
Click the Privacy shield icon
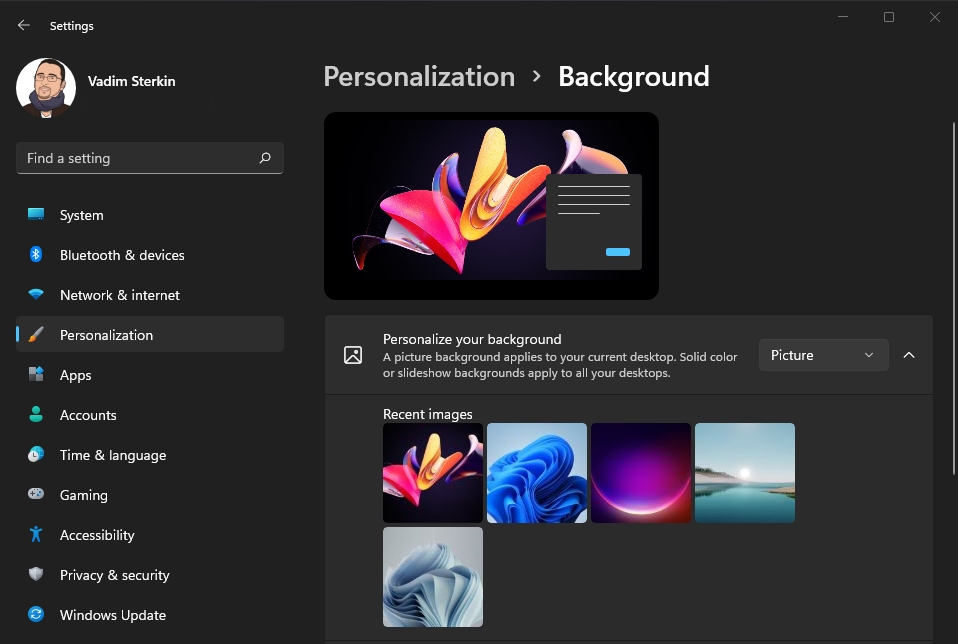click(x=36, y=574)
